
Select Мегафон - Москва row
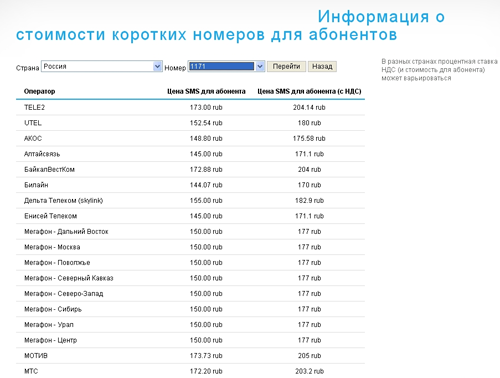tap(190, 247)
